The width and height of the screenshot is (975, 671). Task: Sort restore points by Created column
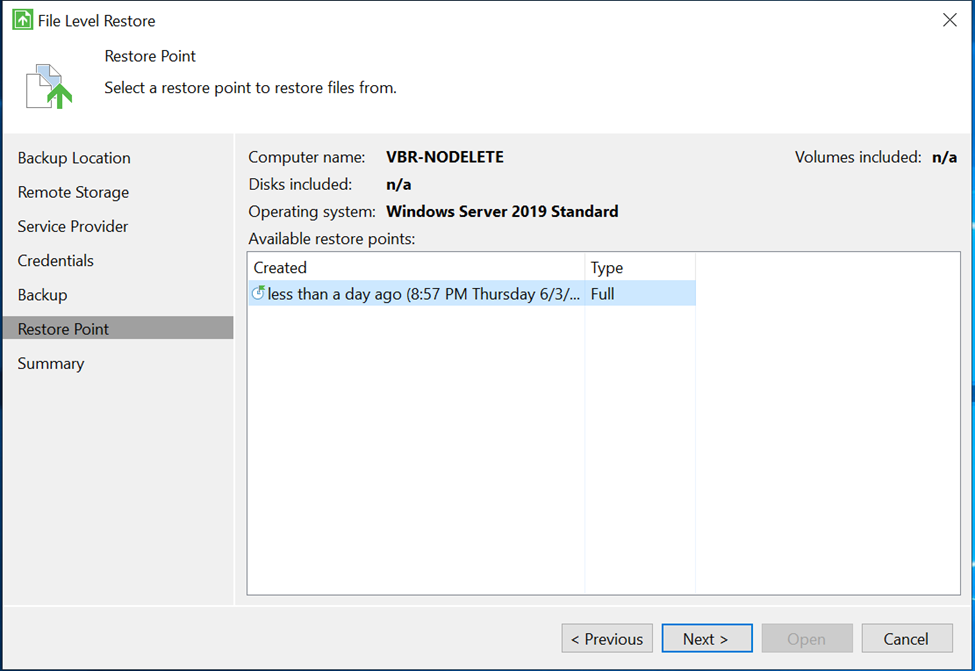415,268
